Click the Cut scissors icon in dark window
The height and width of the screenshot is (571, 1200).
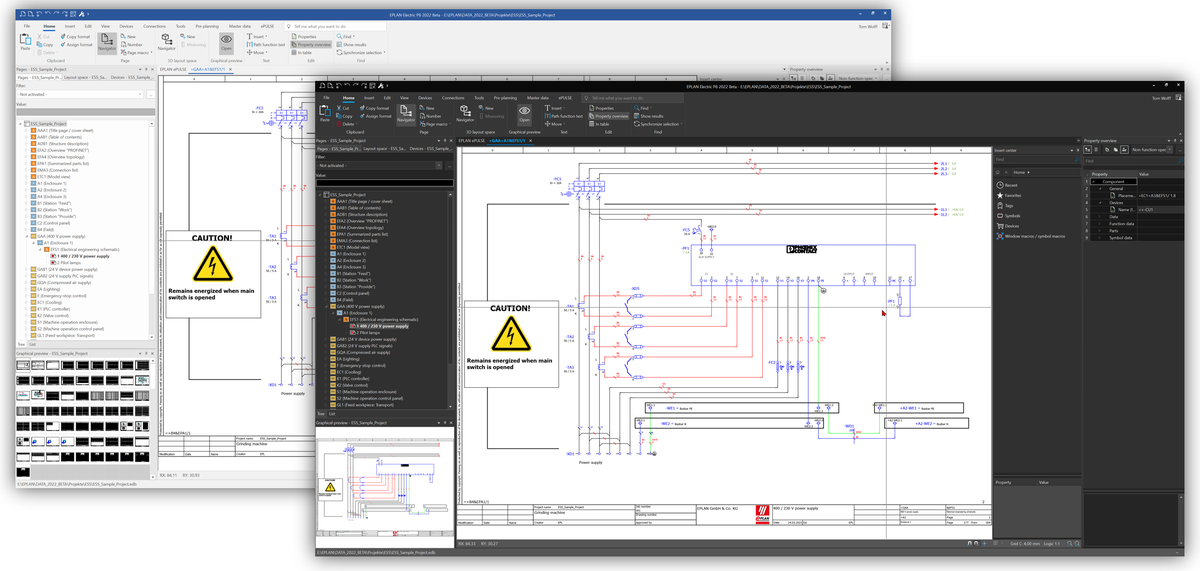(341, 107)
